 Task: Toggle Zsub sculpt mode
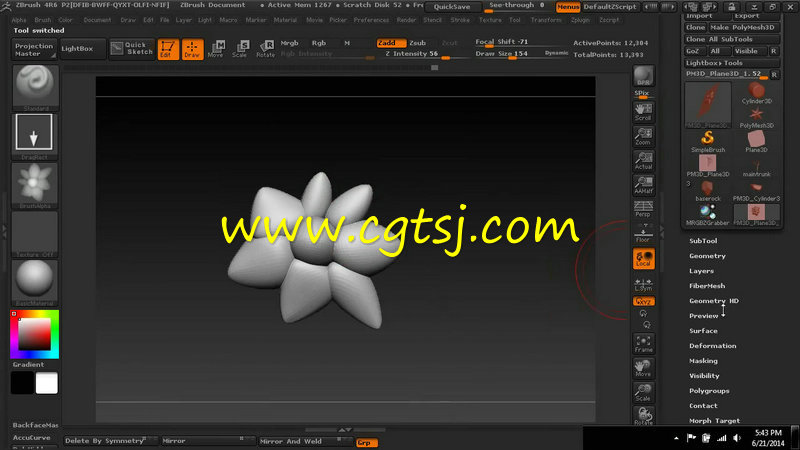(x=417, y=43)
